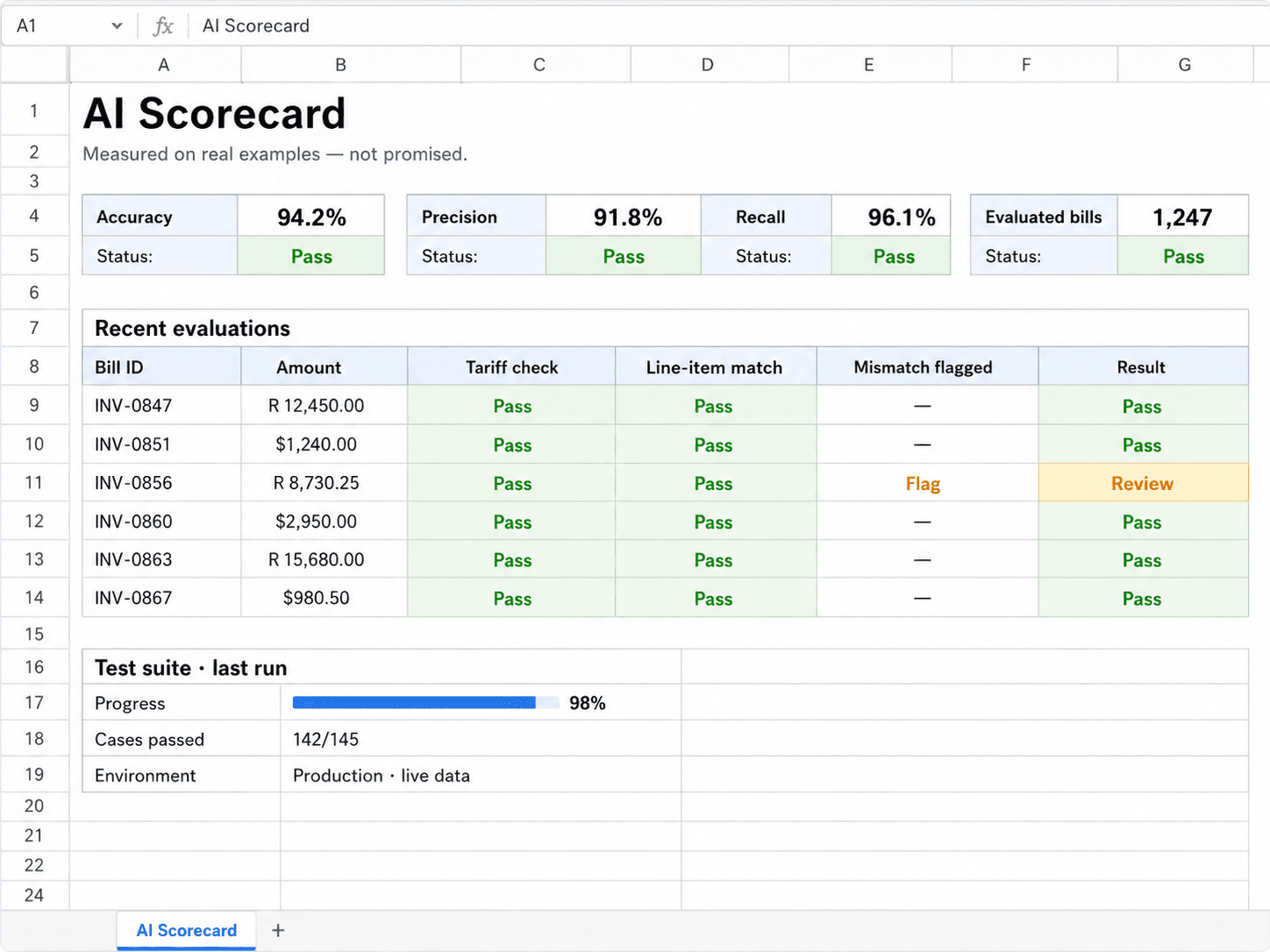Click Pass status under Accuracy
Screen dimensions: 1270x952
coord(311,257)
